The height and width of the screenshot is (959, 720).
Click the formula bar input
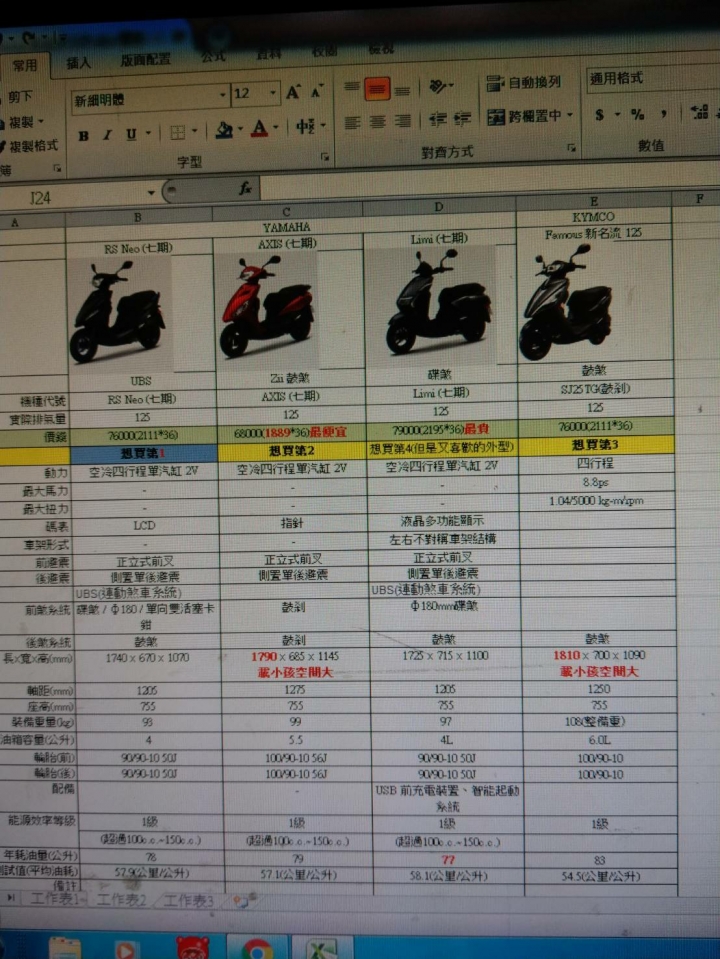click(489, 182)
